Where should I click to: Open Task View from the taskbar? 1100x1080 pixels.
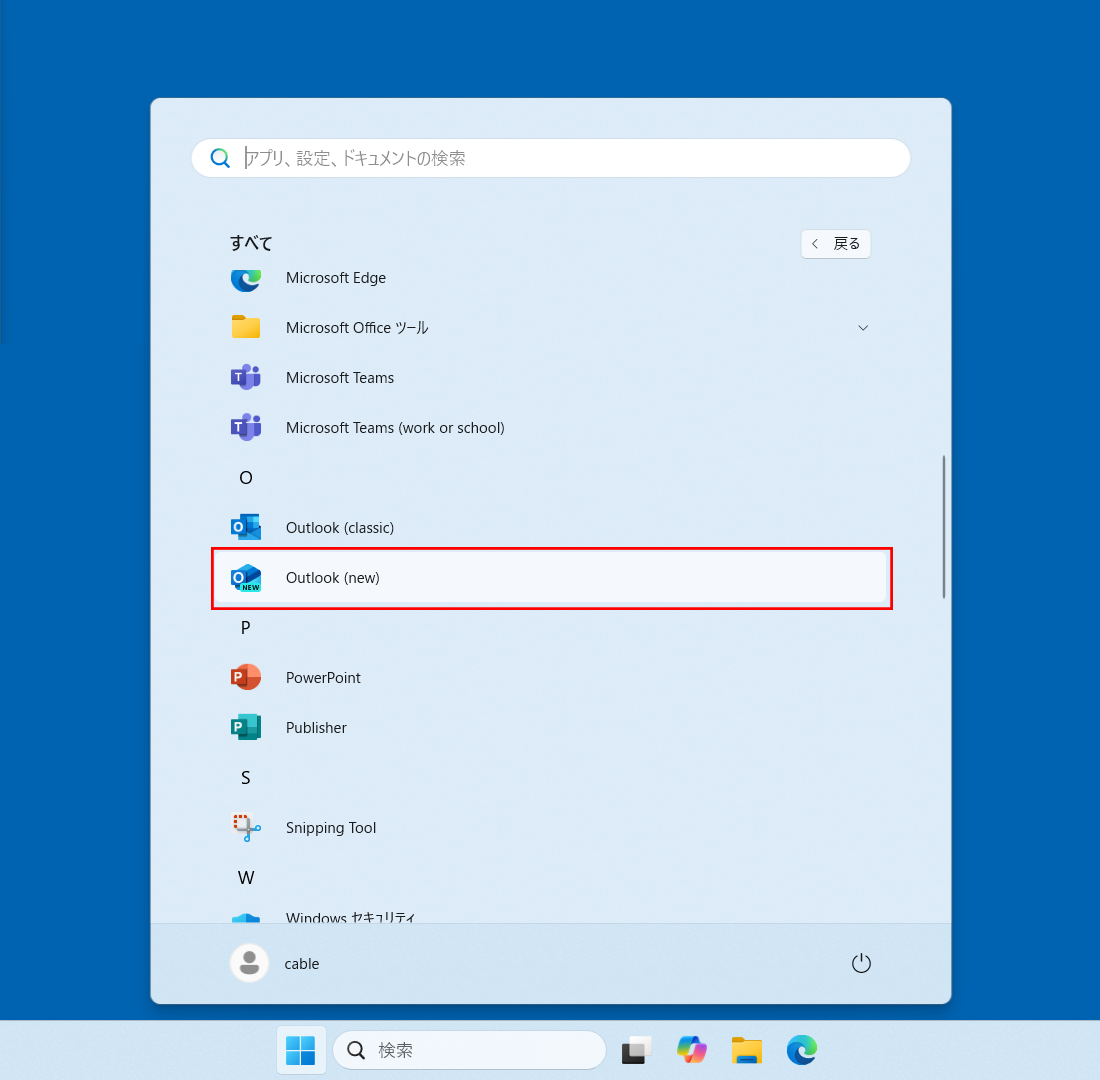tap(636, 1050)
